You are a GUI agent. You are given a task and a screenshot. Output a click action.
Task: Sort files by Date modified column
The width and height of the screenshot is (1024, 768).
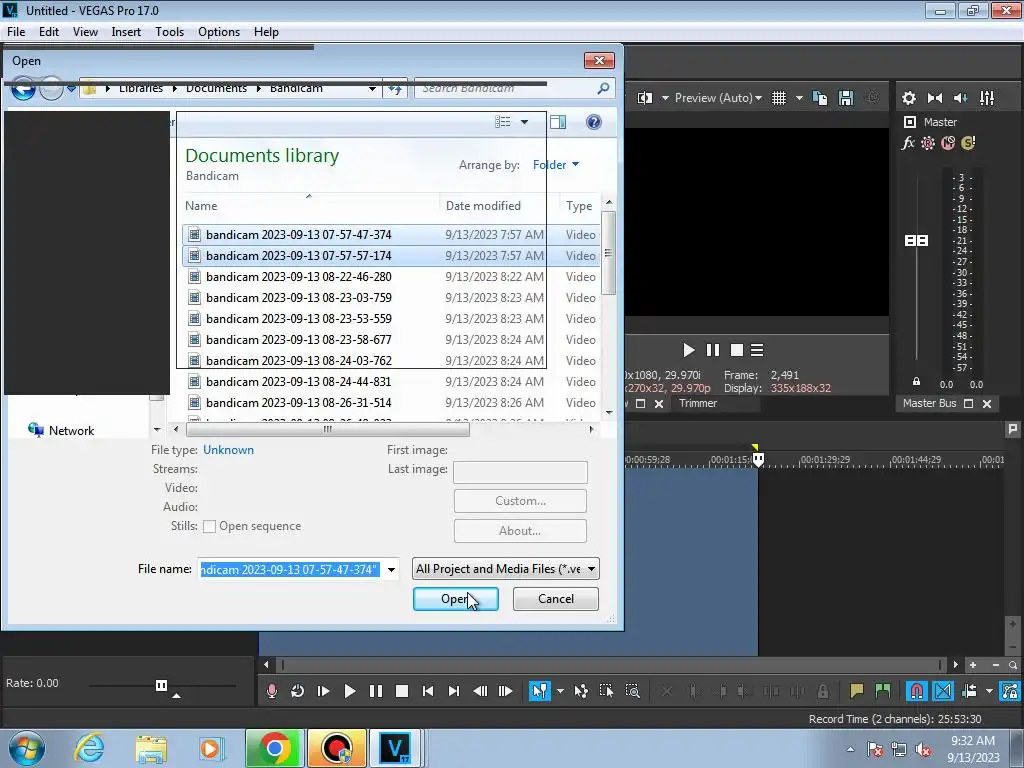click(483, 206)
